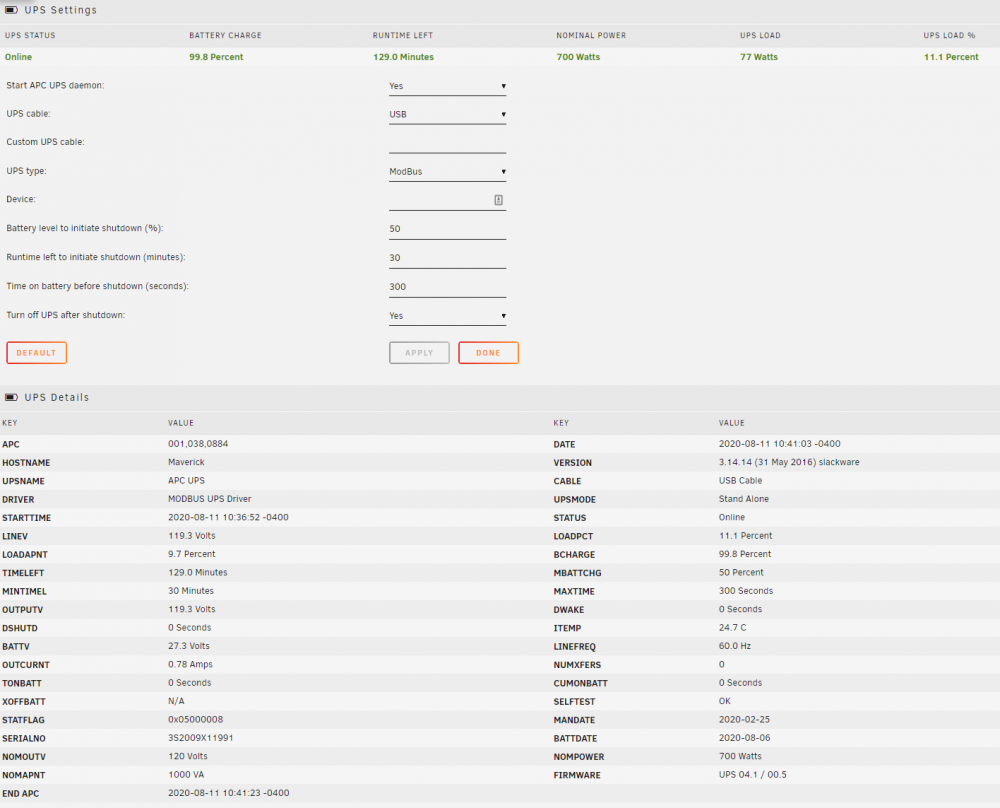Select the VERSION value 3.14.14 slackware

coord(790,462)
